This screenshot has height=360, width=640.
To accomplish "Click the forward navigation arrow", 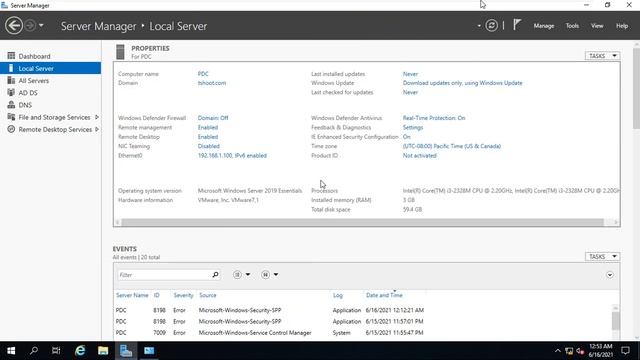I will point(30,26).
